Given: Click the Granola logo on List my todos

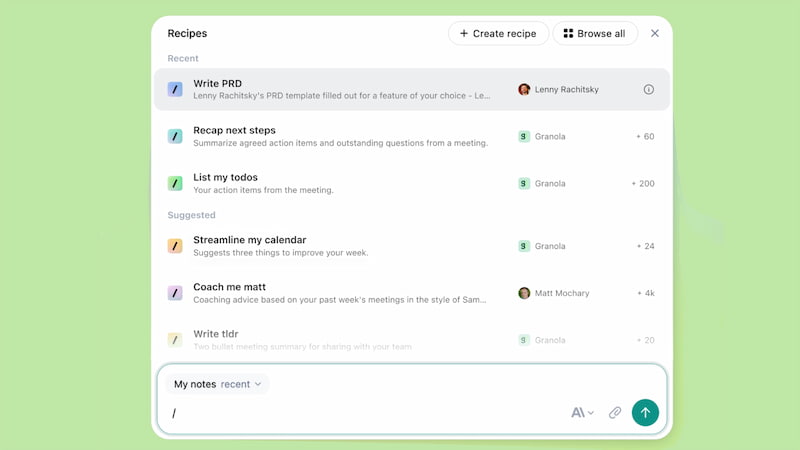Looking at the screenshot, I should (x=524, y=183).
